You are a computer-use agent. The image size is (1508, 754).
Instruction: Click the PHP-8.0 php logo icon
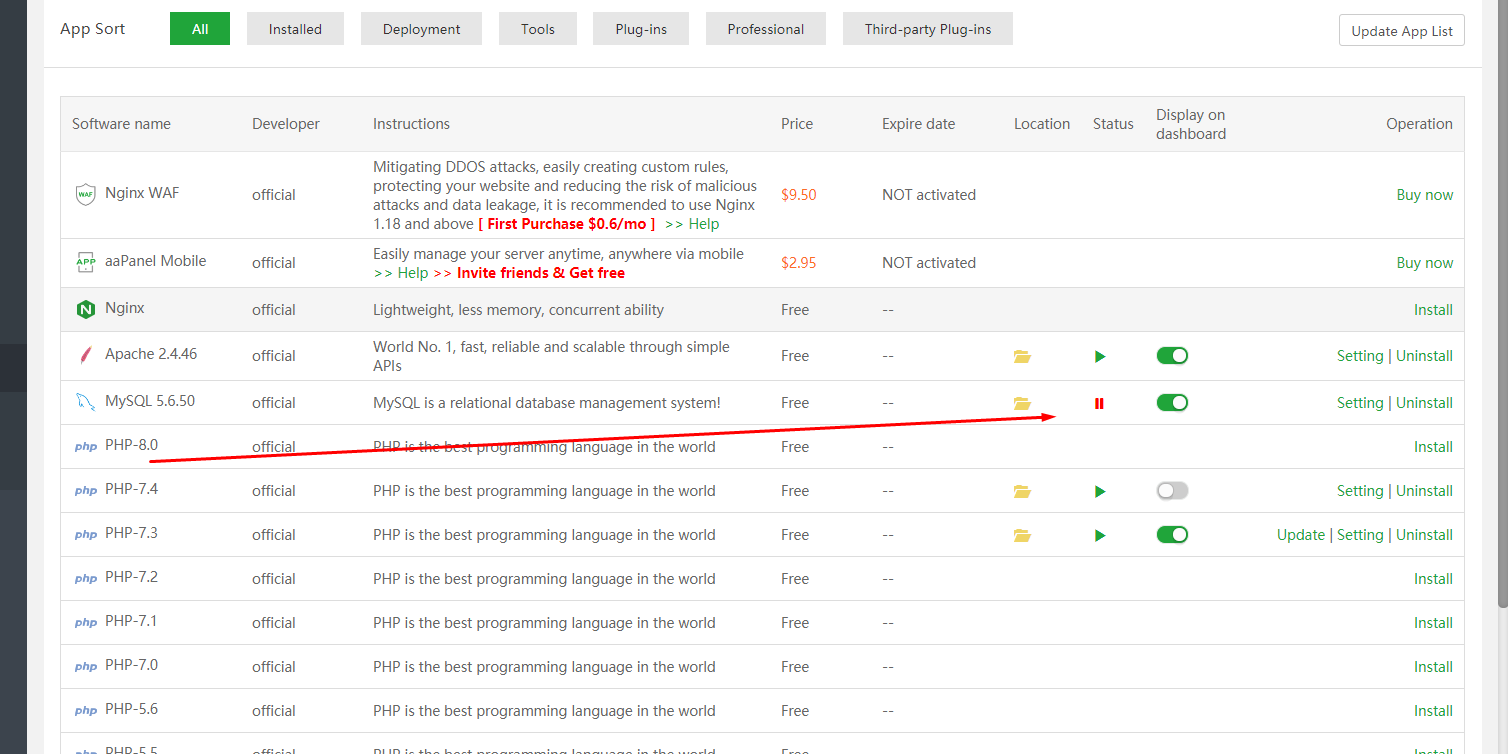point(86,447)
